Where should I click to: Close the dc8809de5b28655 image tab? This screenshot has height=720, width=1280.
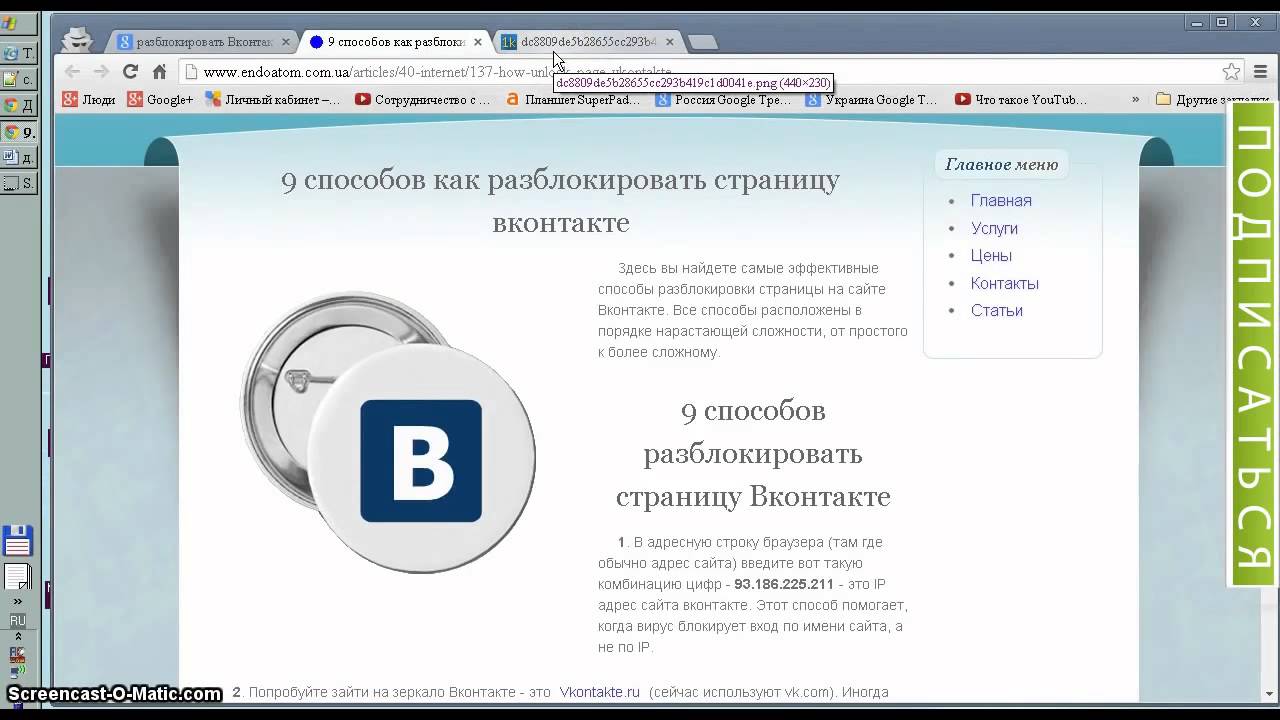point(669,42)
